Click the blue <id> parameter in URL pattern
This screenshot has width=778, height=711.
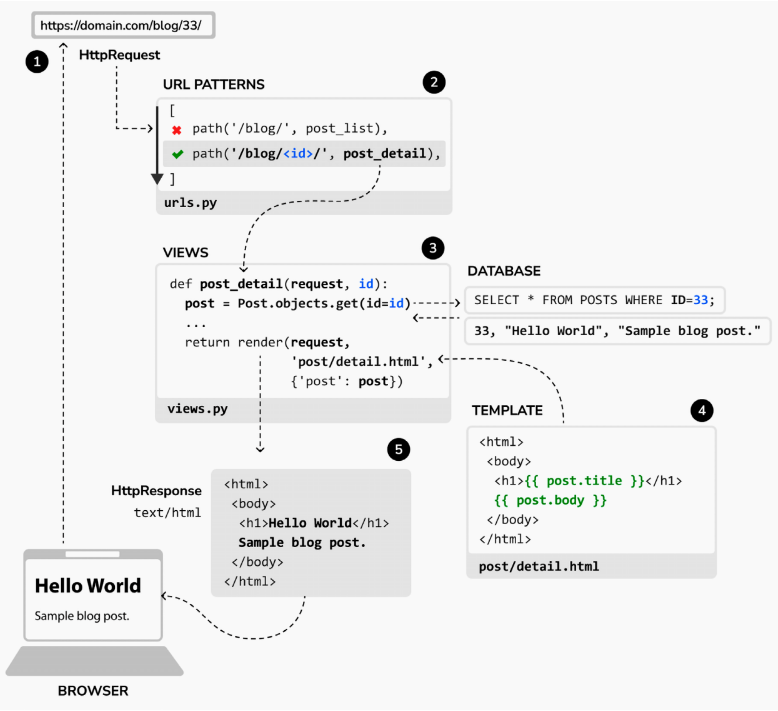click(x=296, y=154)
